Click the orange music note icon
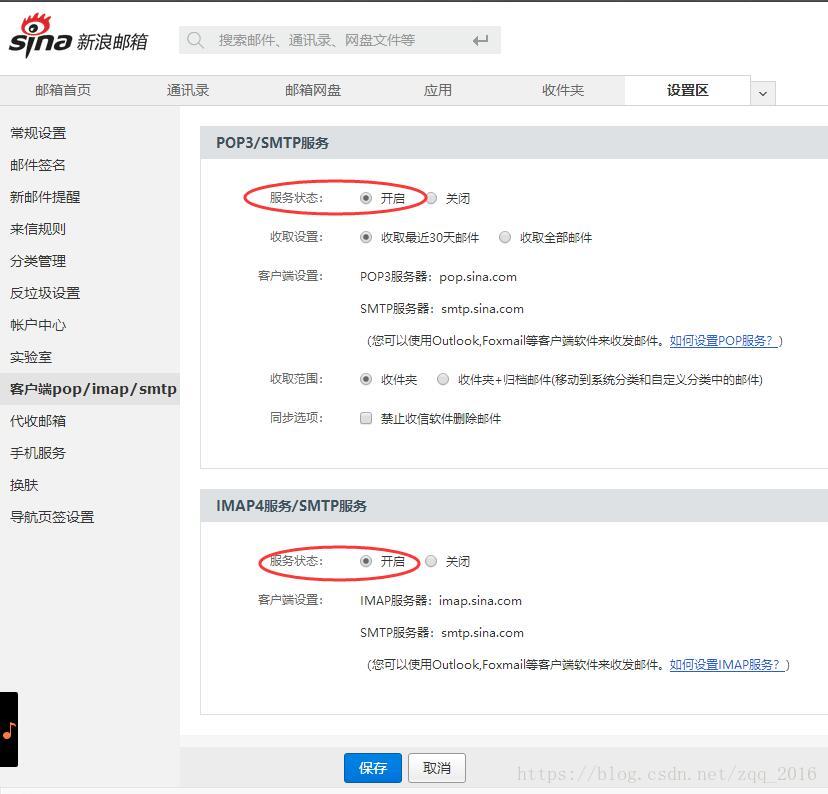Image resolution: width=828 pixels, height=794 pixels. tap(9, 731)
